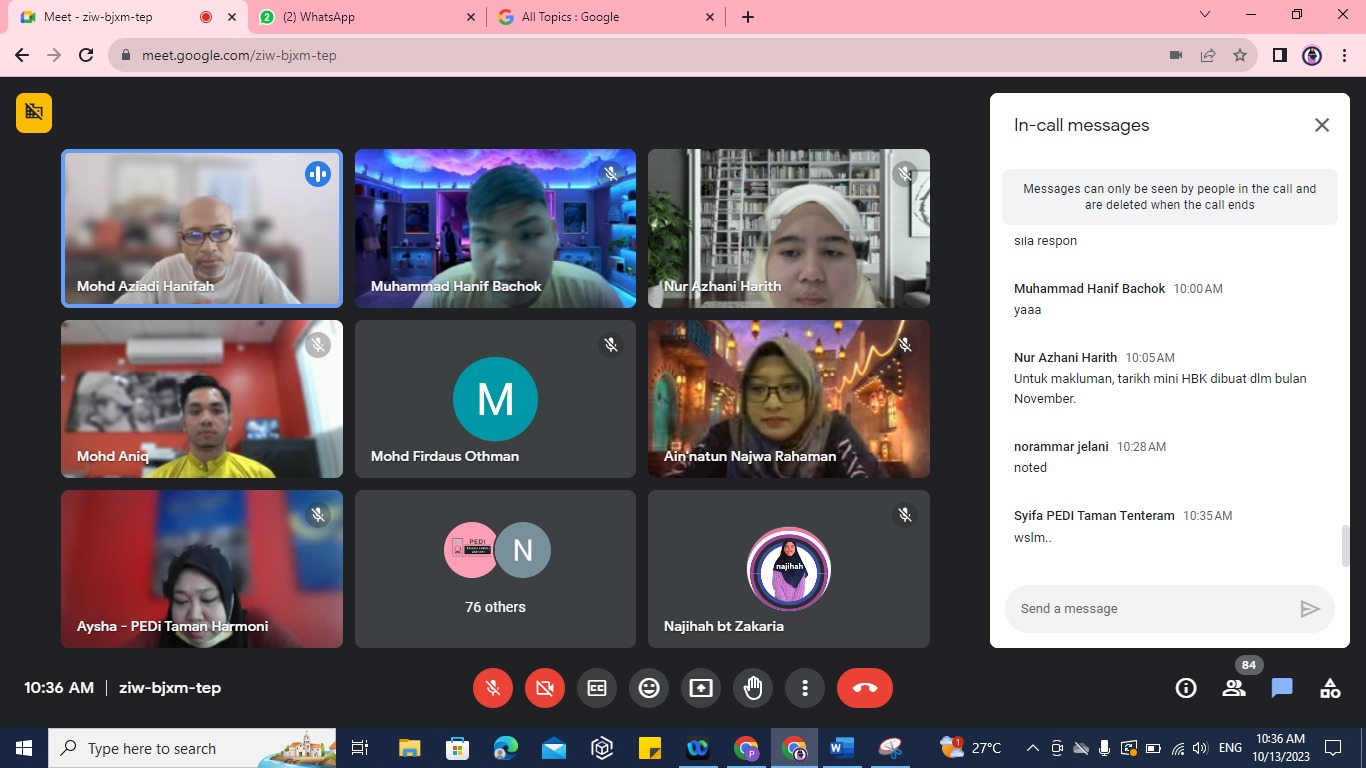
Task: Open the meeting details info icon
Action: pyautogui.click(x=1186, y=688)
